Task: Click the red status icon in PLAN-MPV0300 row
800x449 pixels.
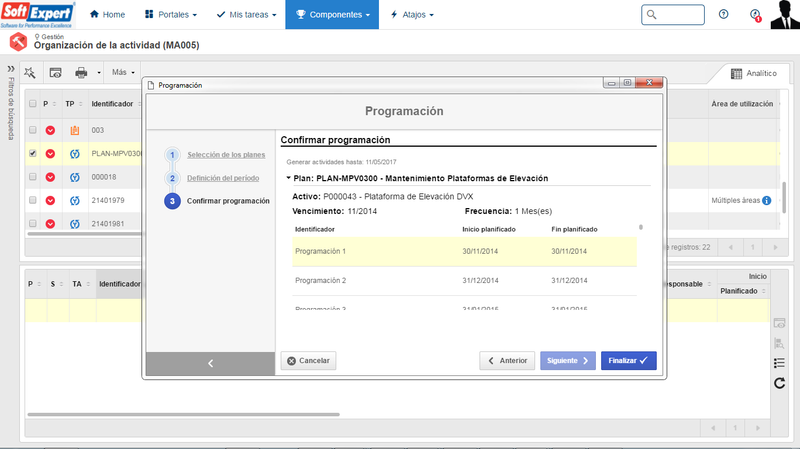Action: click(x=50, y=154)
